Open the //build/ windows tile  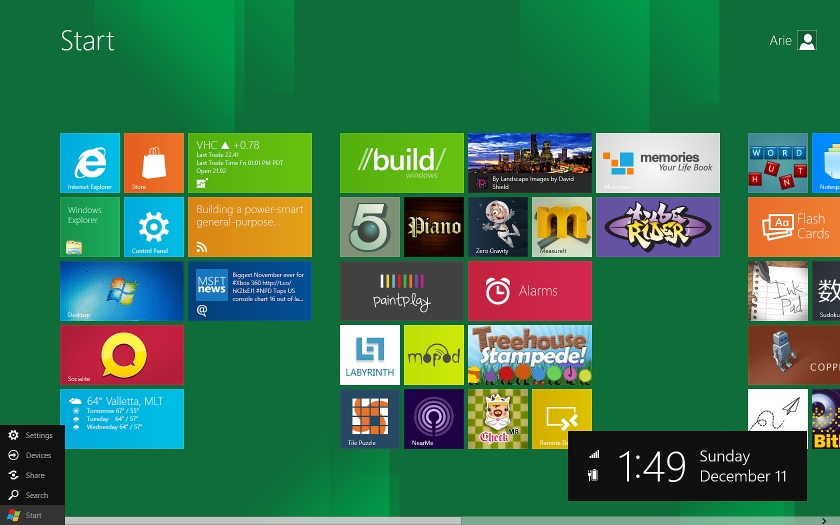point(402,163)
